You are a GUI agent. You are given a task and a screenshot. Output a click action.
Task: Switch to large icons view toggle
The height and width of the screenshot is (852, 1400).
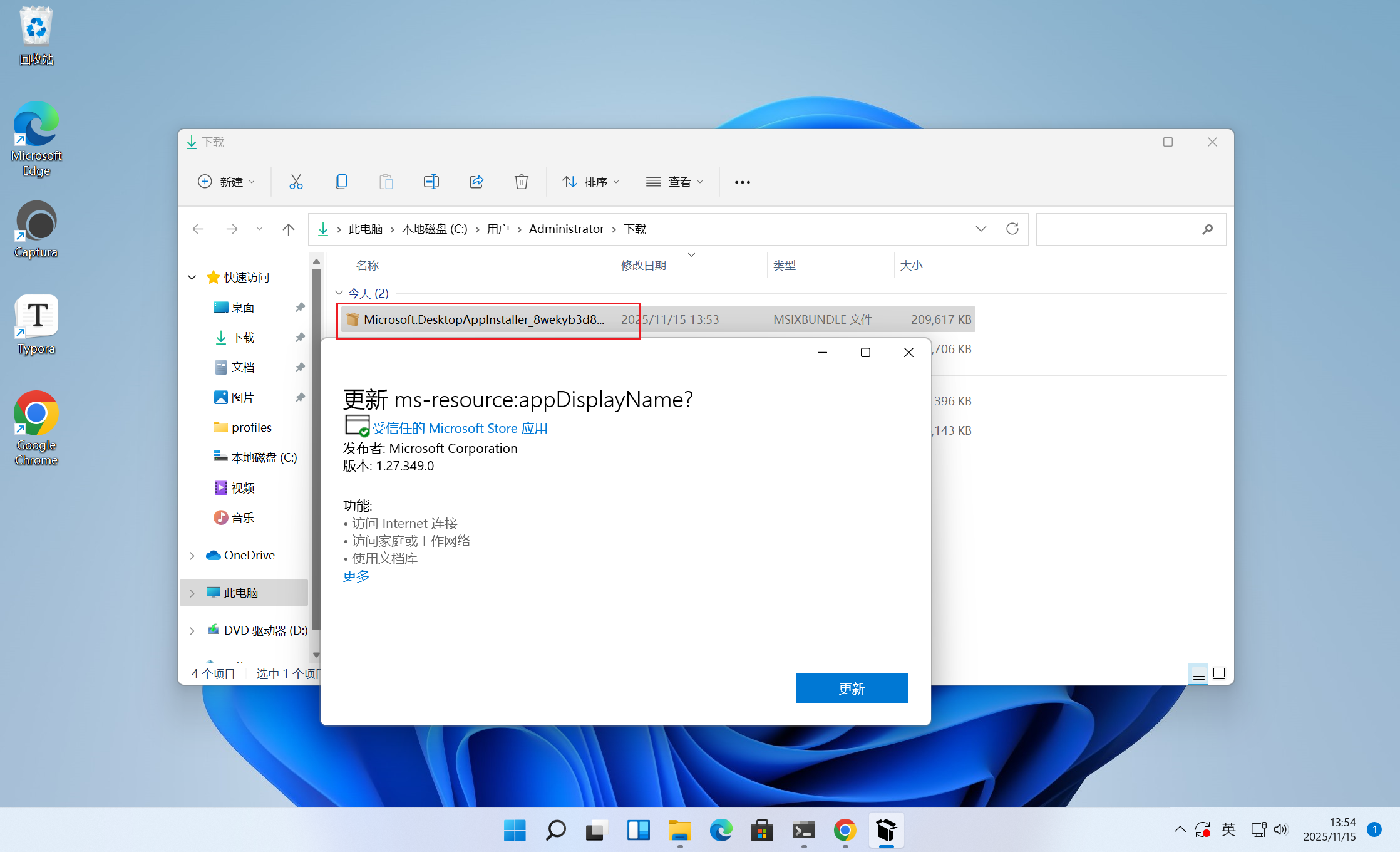coord(1219,673)
